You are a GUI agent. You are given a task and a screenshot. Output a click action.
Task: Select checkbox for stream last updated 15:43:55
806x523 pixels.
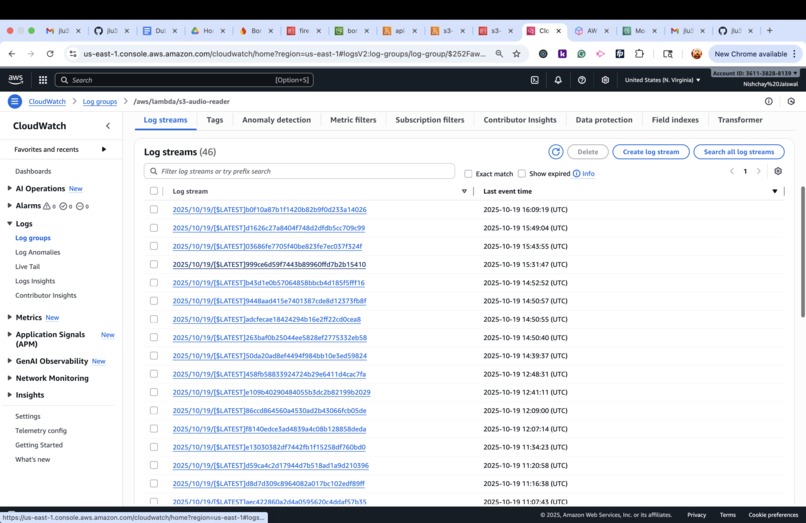[x=154, y=246]
